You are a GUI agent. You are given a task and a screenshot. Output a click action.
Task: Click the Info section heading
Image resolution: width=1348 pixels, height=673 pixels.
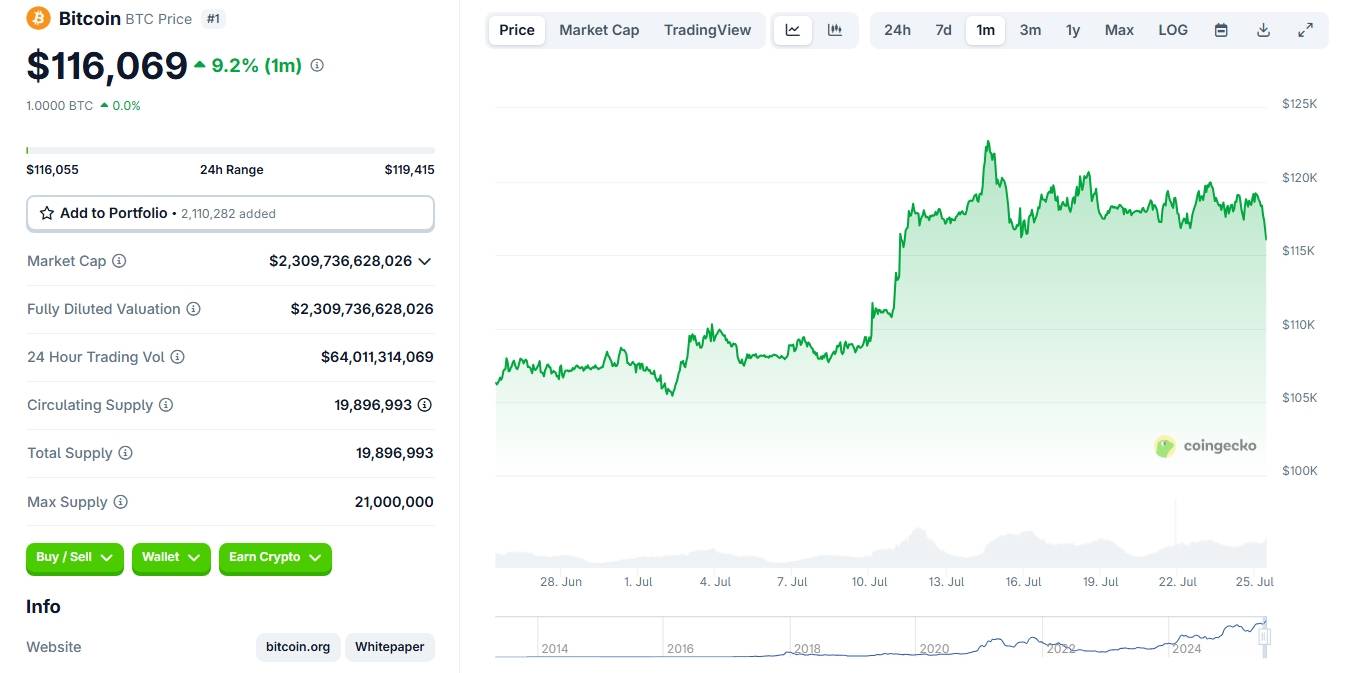tap(43, 607)
